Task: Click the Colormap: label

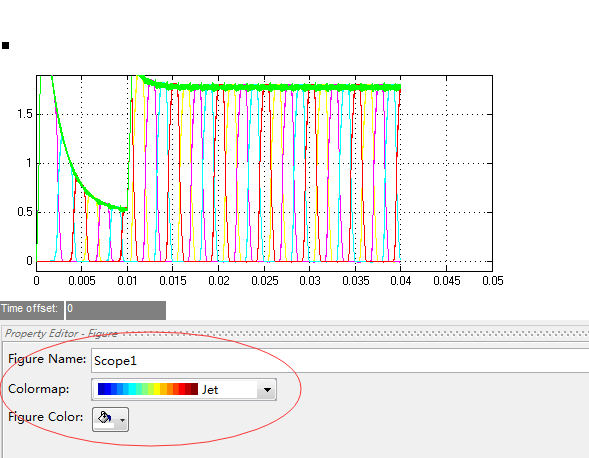Action: tap(39, 389)
